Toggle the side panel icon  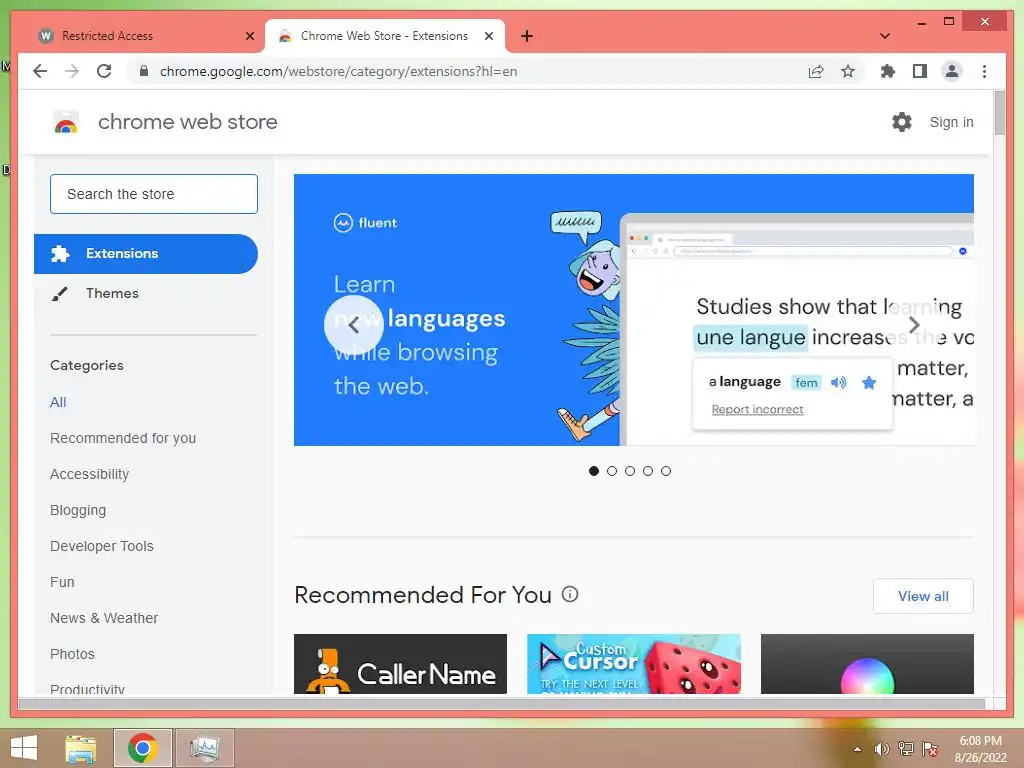(x=920, y=71)
